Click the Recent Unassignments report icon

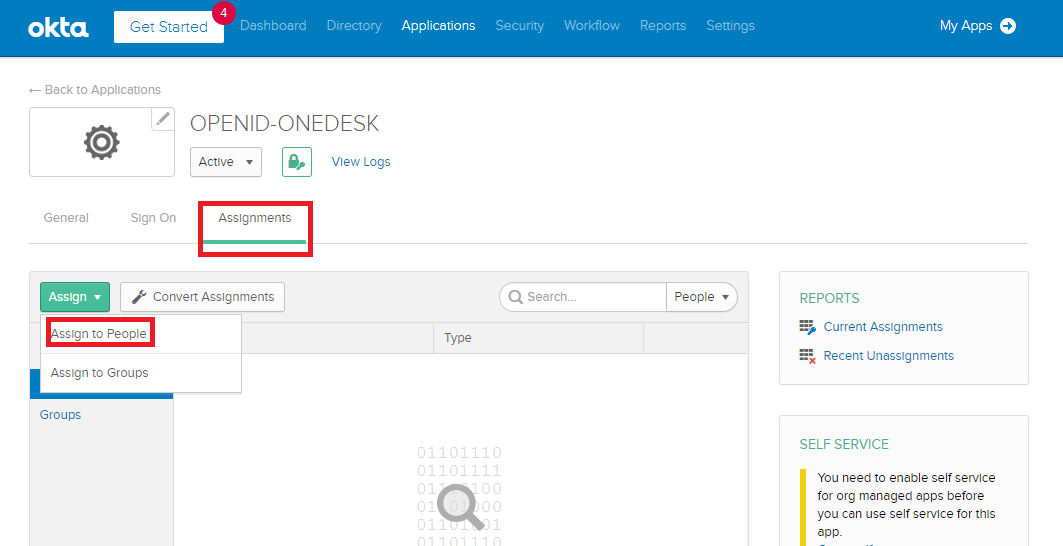807,356
